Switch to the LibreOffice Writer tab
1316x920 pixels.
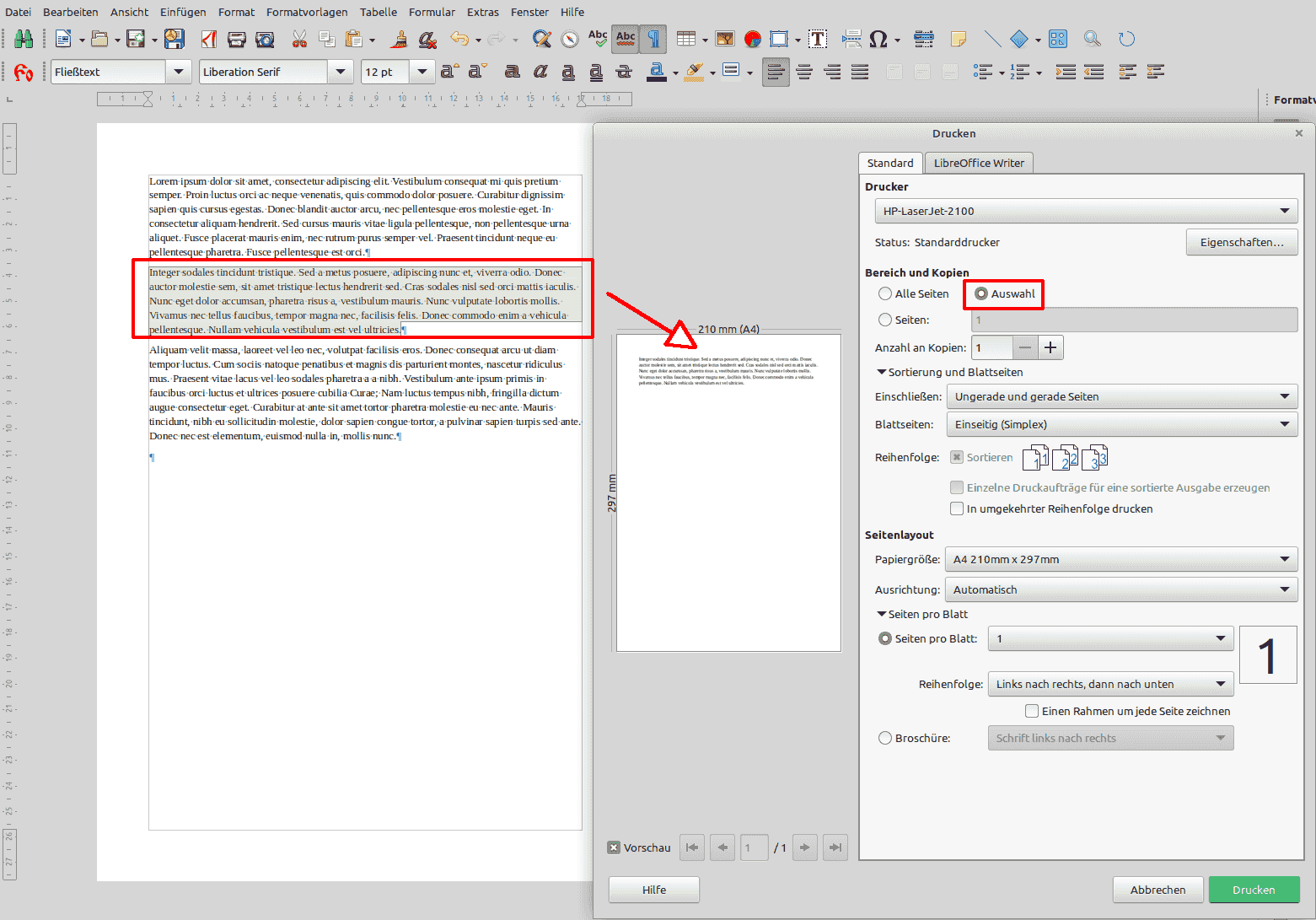tap(979, 163)
